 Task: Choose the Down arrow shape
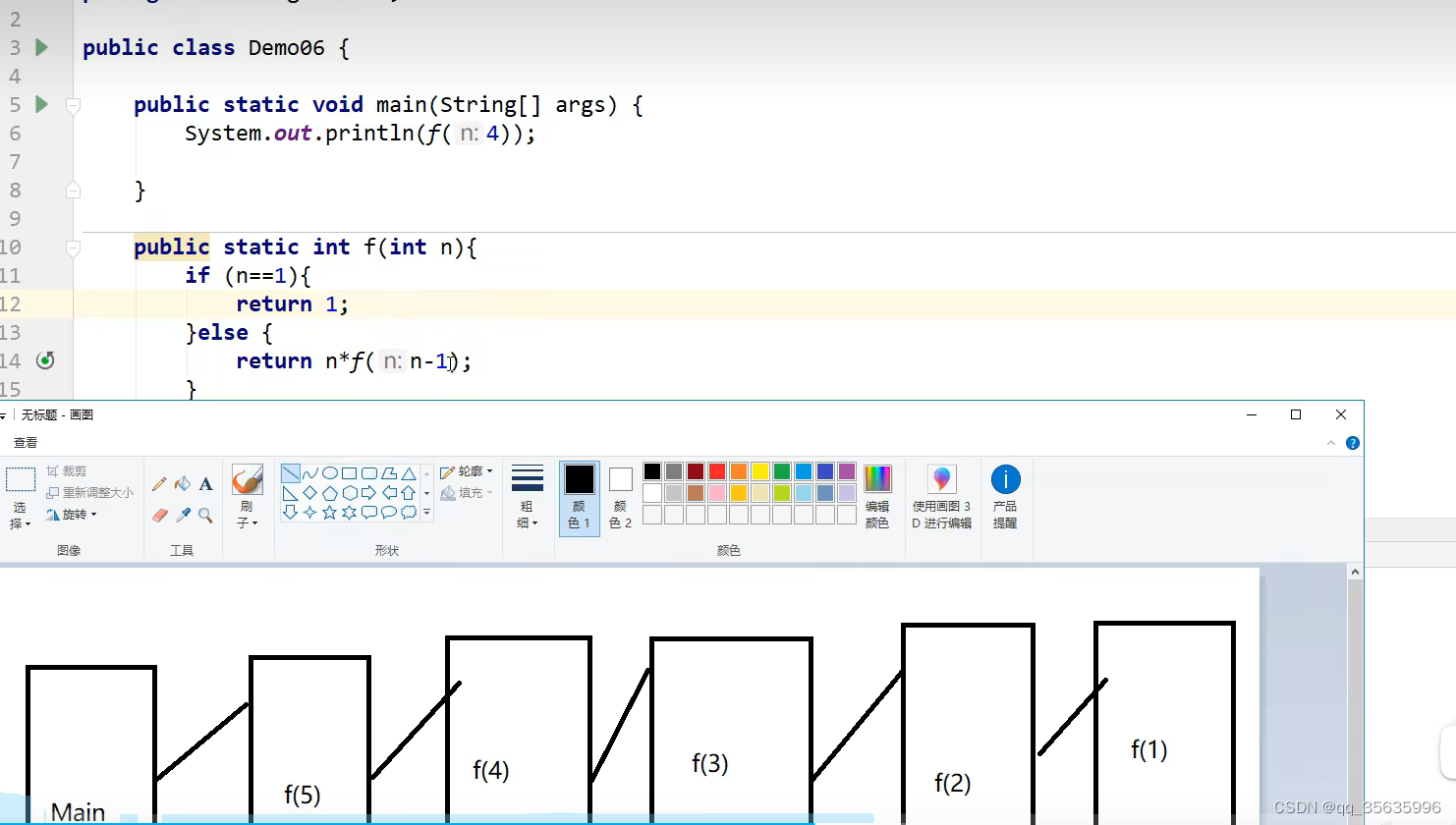(x=290, y=512)
